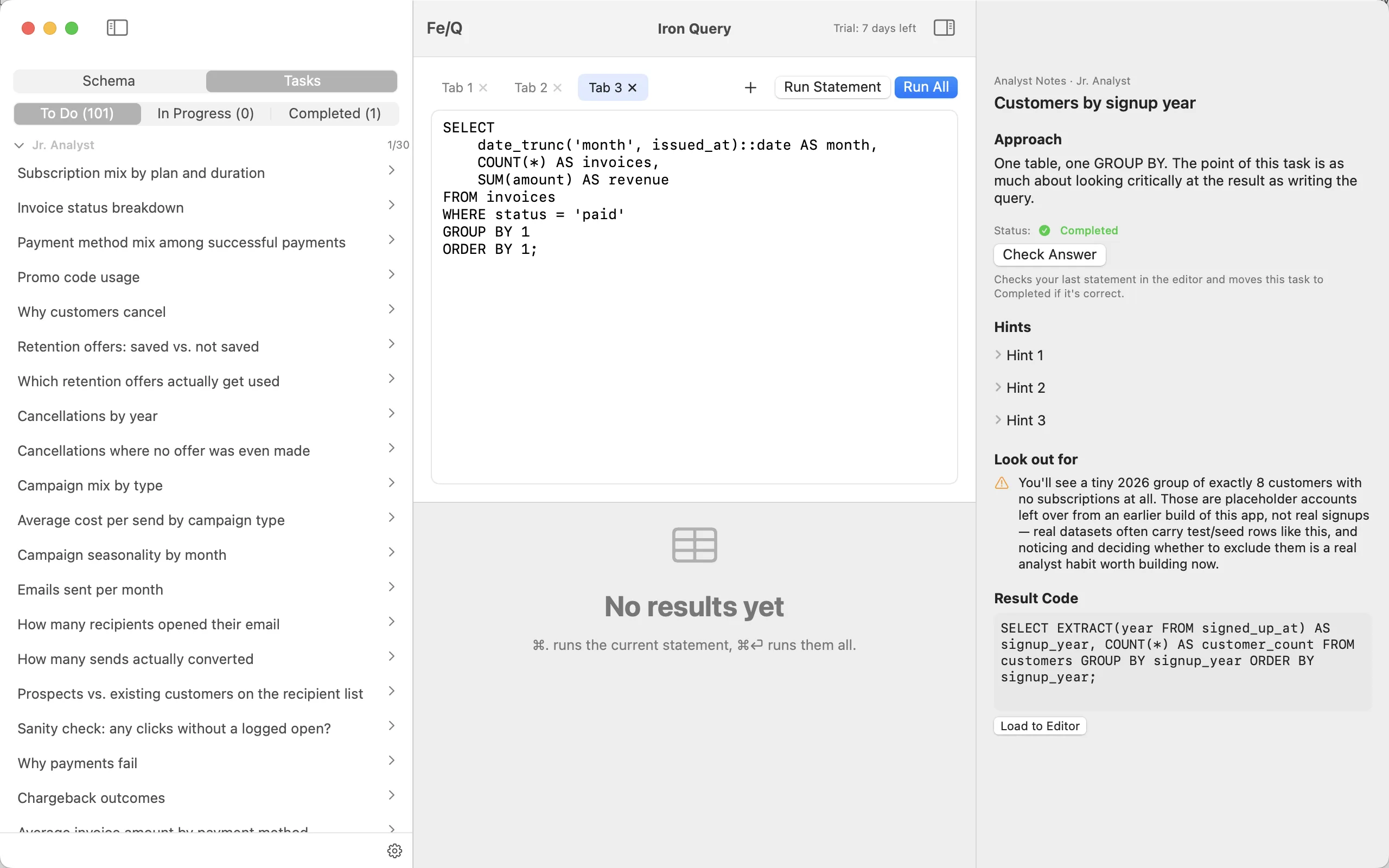Open Subscription mix by plan and duration task
Viewport: 1389px width, 868px height.
tap(206, 173)
